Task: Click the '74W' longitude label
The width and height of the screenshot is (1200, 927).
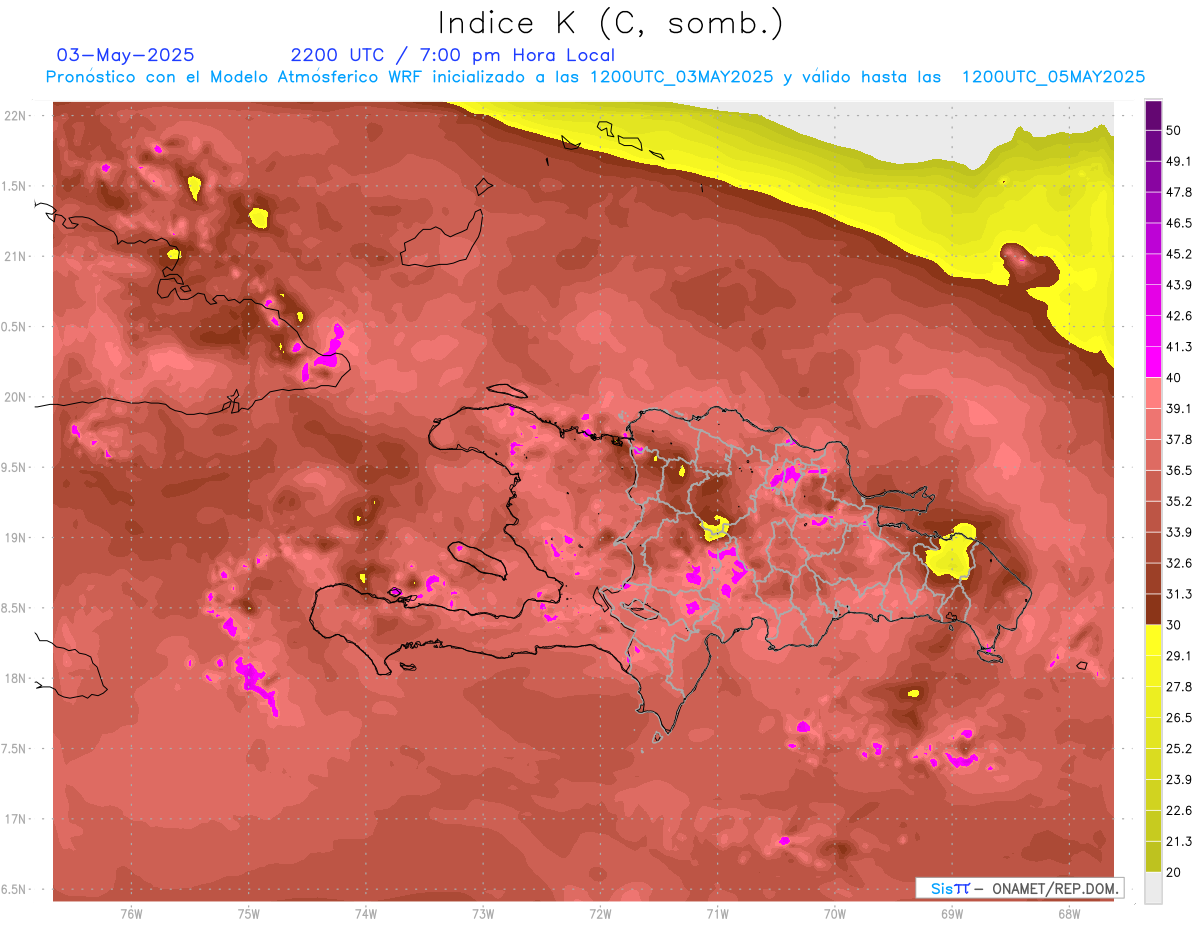Action: coord(366,913)
